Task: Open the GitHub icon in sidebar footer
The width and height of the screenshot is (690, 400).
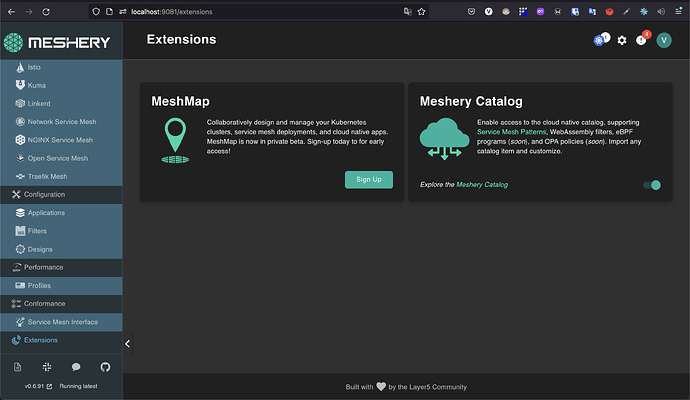Action: [105, 367]
